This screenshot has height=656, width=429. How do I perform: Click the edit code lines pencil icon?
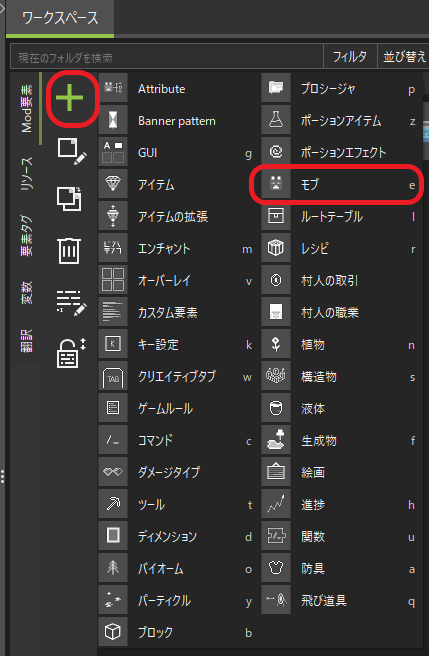[71, 302]
